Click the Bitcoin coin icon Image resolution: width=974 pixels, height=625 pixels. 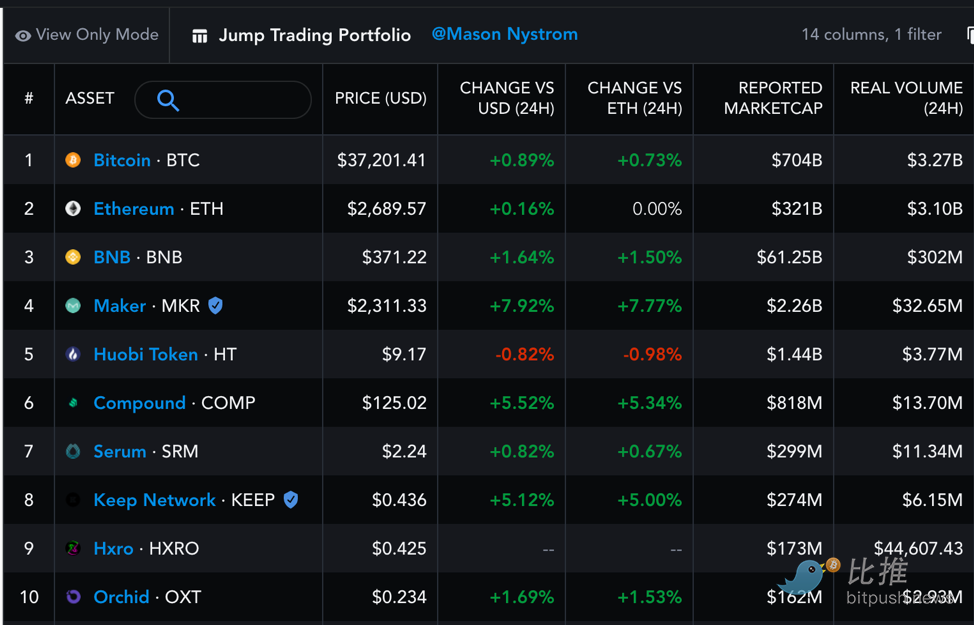click(73, 160)
